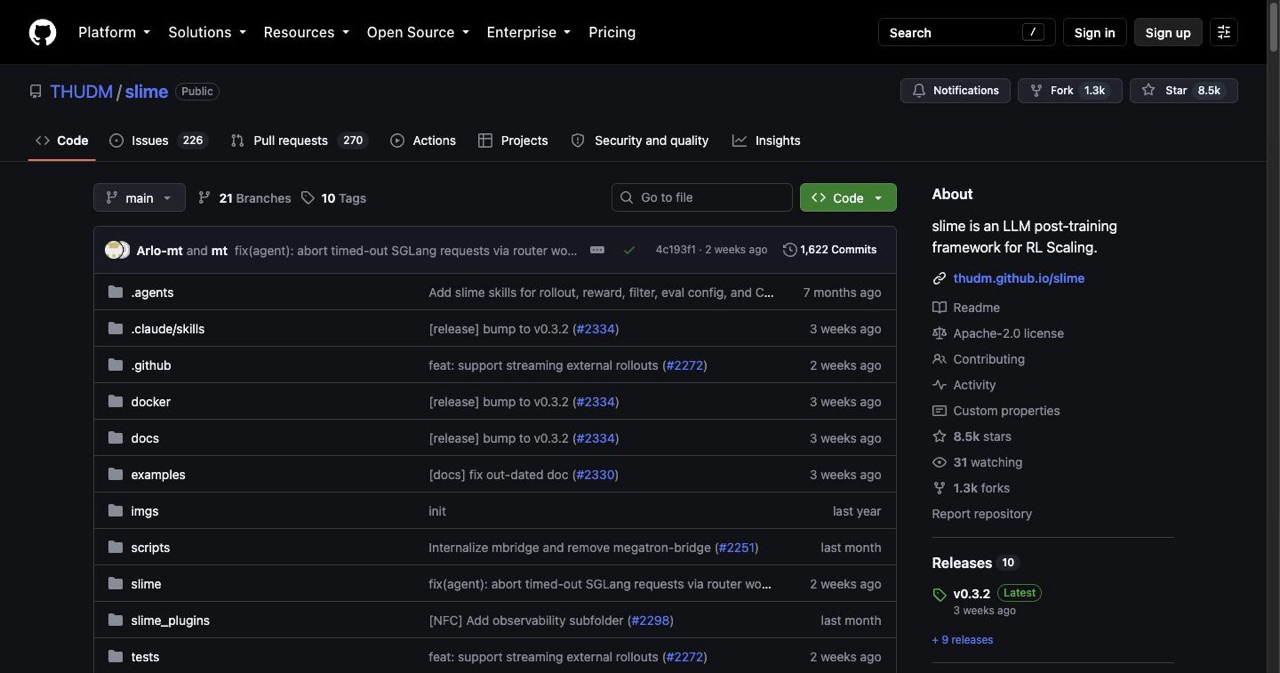Click the link icon beside thudm.github.io/slime
Image resolution: width=1280 pixels, height=673 pixels.
pos(939,278)
